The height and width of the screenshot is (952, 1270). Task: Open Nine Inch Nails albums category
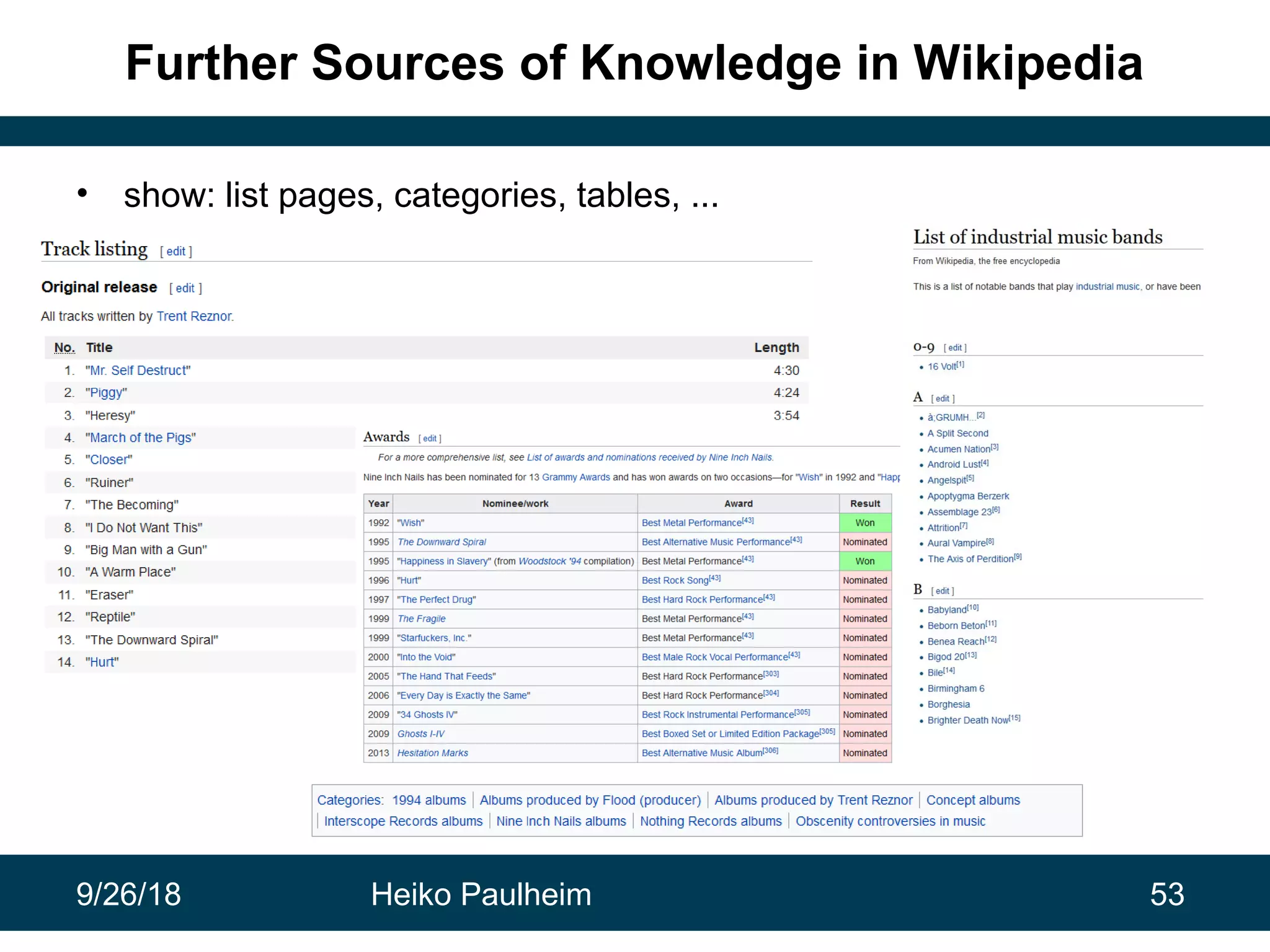pyautogui.click(x=561, y=822)
